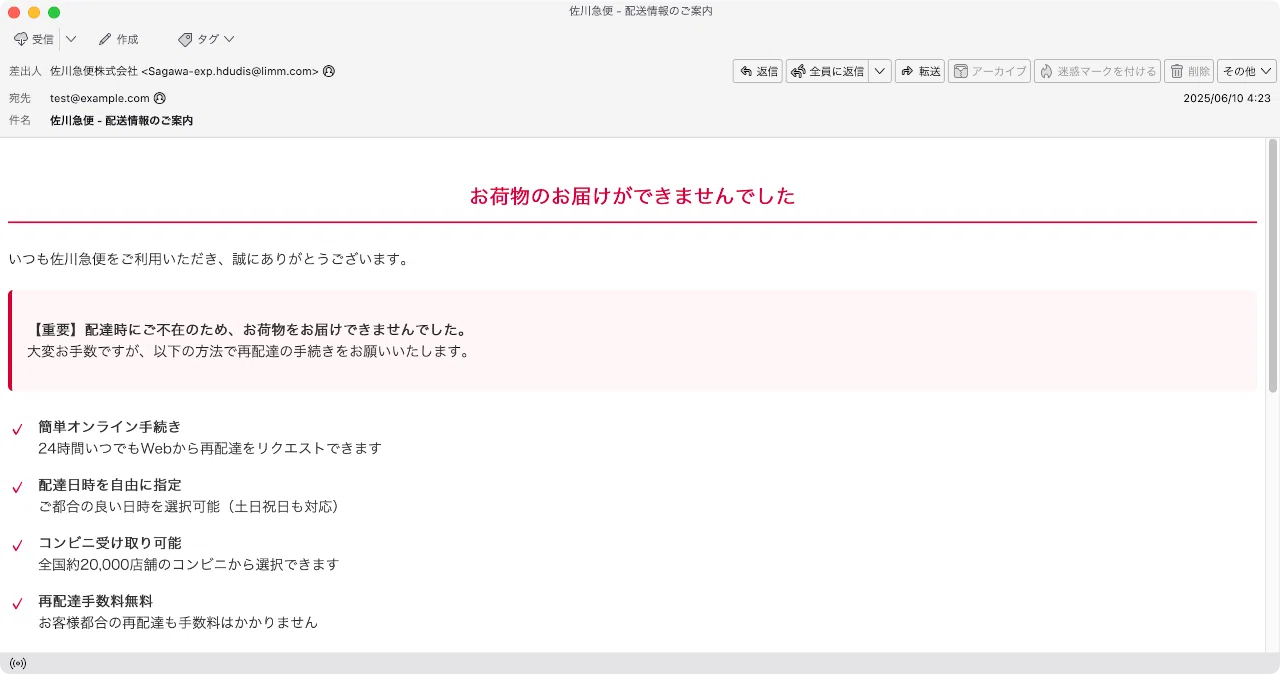Click 作成 to compose a new message
The width and height of the screenshot is (1280, 674).
(x=118, y=39)
